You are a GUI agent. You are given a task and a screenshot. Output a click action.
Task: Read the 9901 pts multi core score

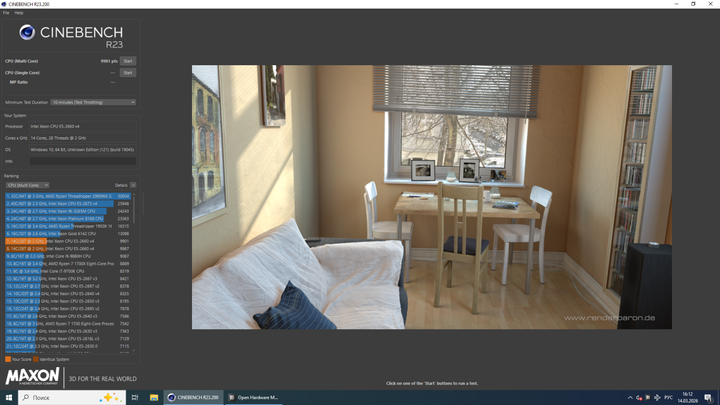(109, 61)
